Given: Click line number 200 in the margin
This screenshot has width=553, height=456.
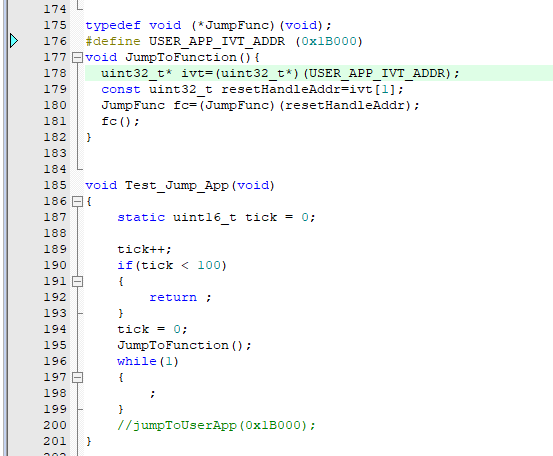Looking at the screenshot, I should tap(55, 425).
